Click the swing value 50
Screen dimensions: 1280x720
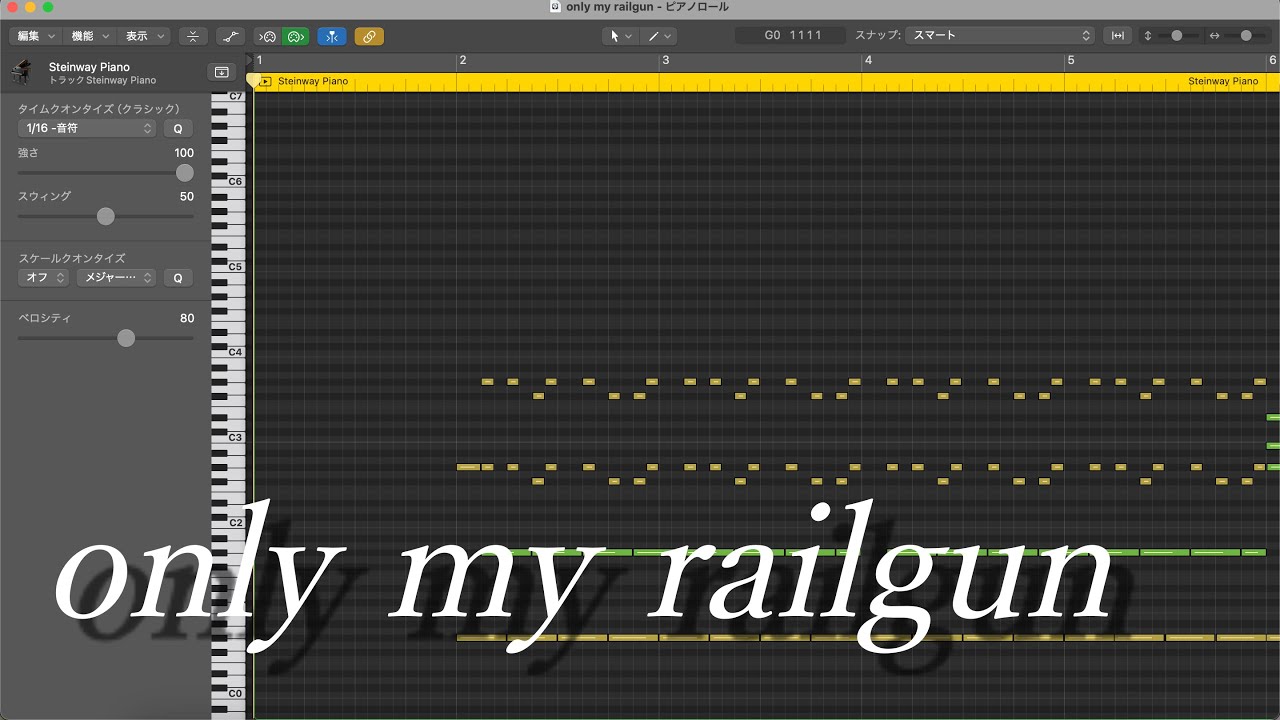[x=187, y=197]
